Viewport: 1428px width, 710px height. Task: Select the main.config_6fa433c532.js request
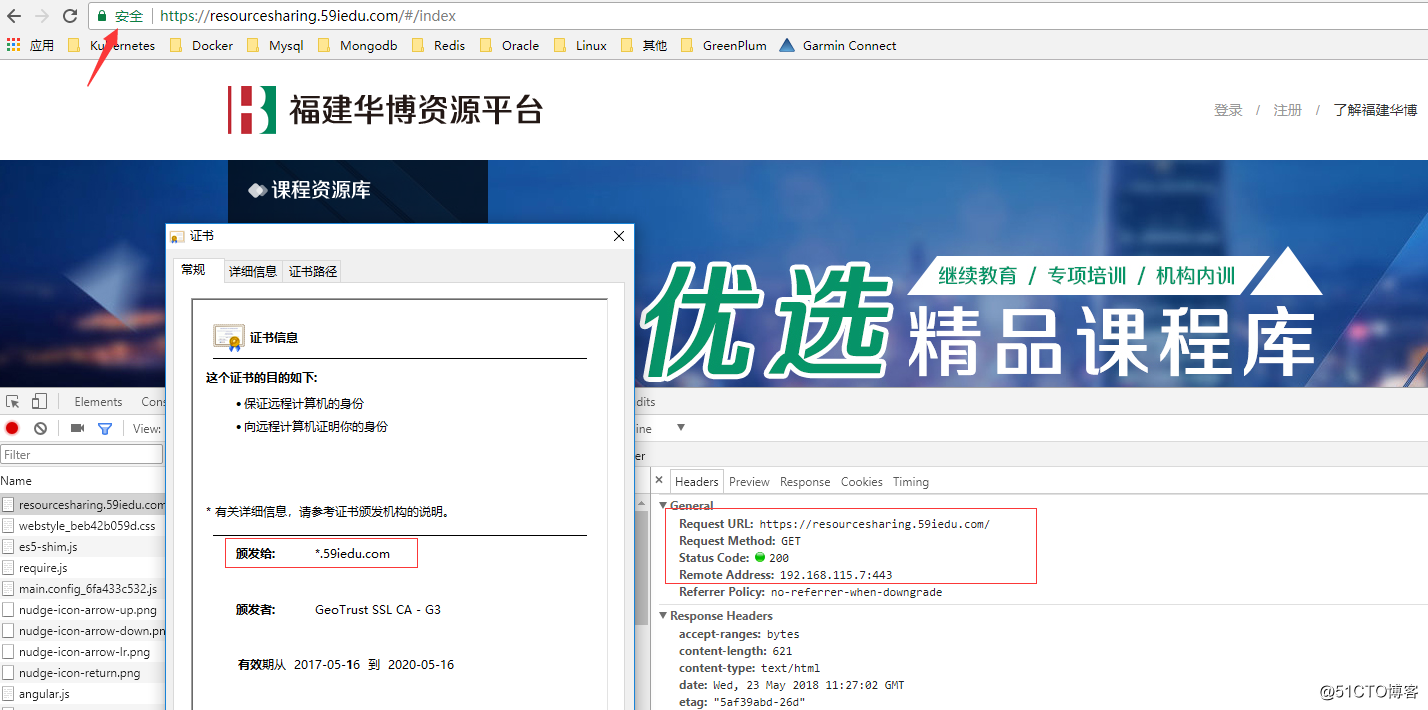click(x=83, y=589)
